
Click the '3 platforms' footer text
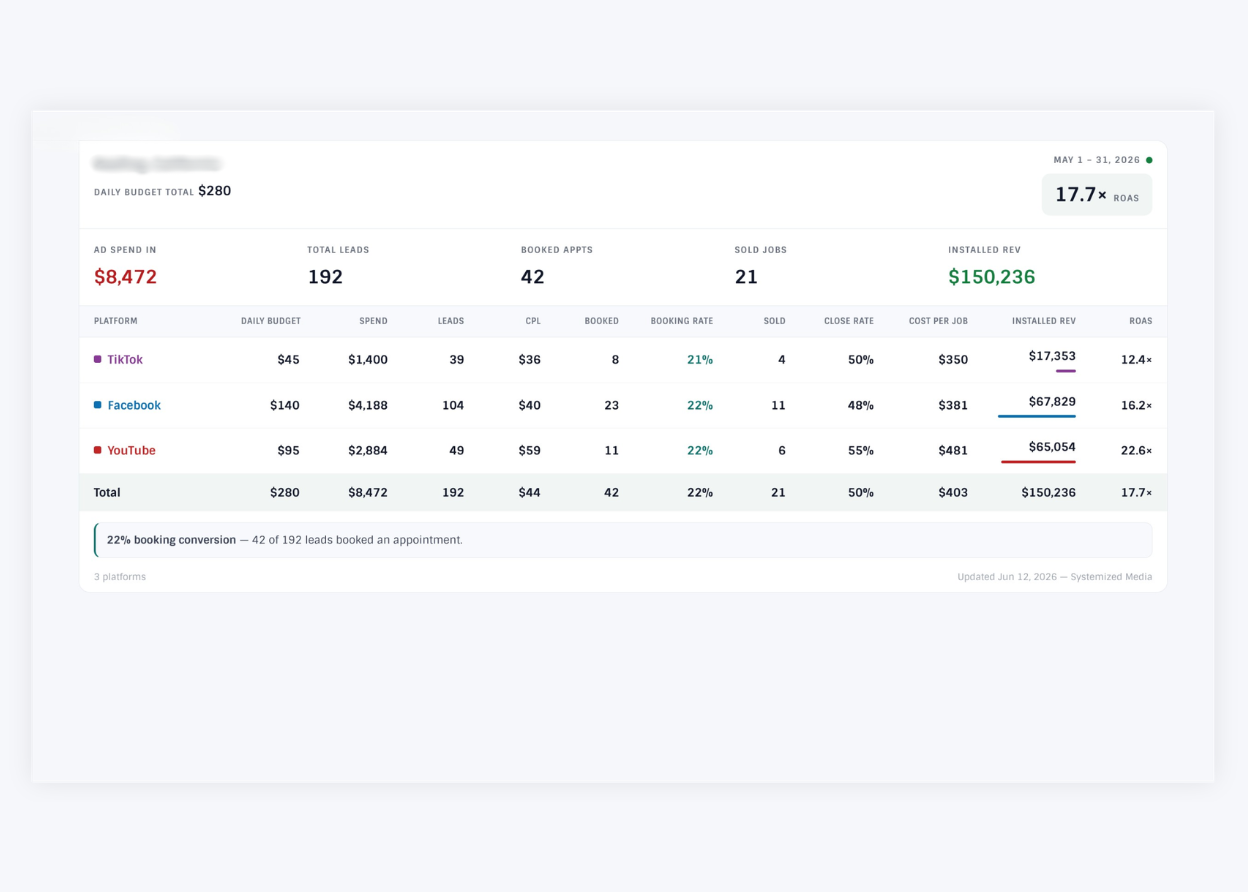coord(120,577)
